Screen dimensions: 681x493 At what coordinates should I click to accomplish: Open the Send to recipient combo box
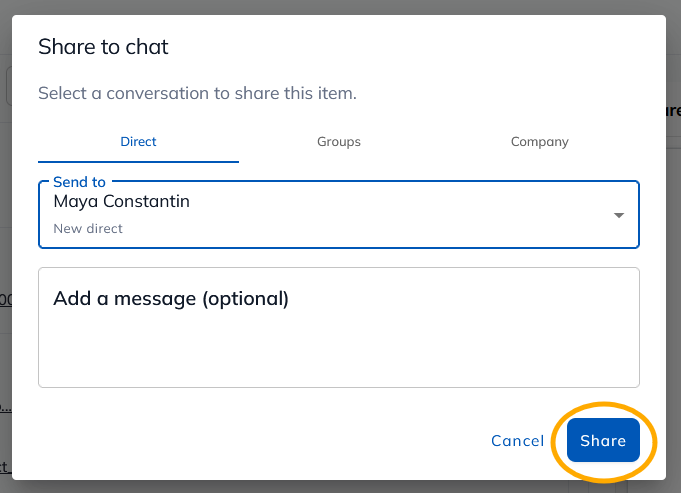coord(339,215)
